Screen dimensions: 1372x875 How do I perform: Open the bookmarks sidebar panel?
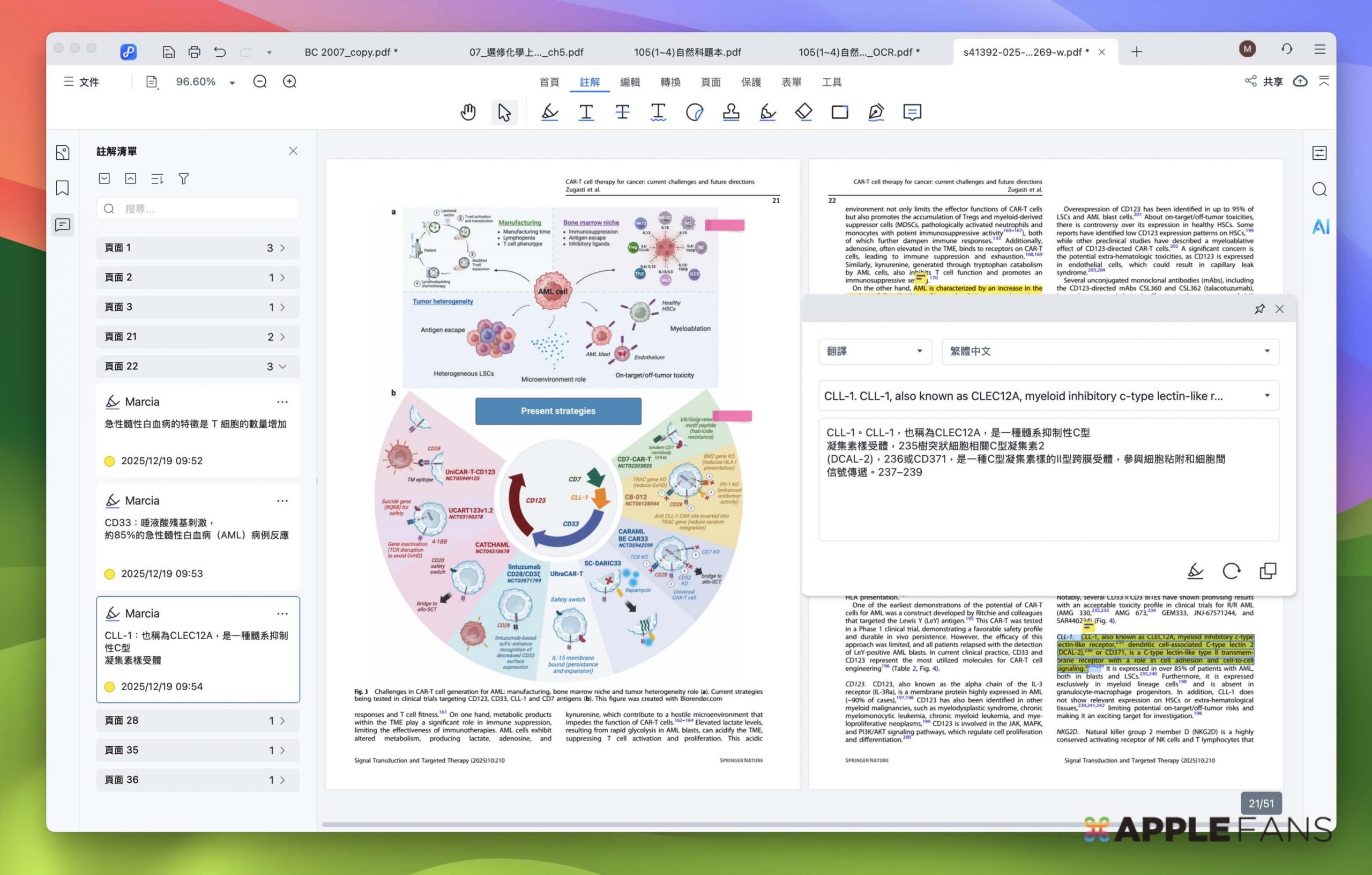[x=63, y=188]
